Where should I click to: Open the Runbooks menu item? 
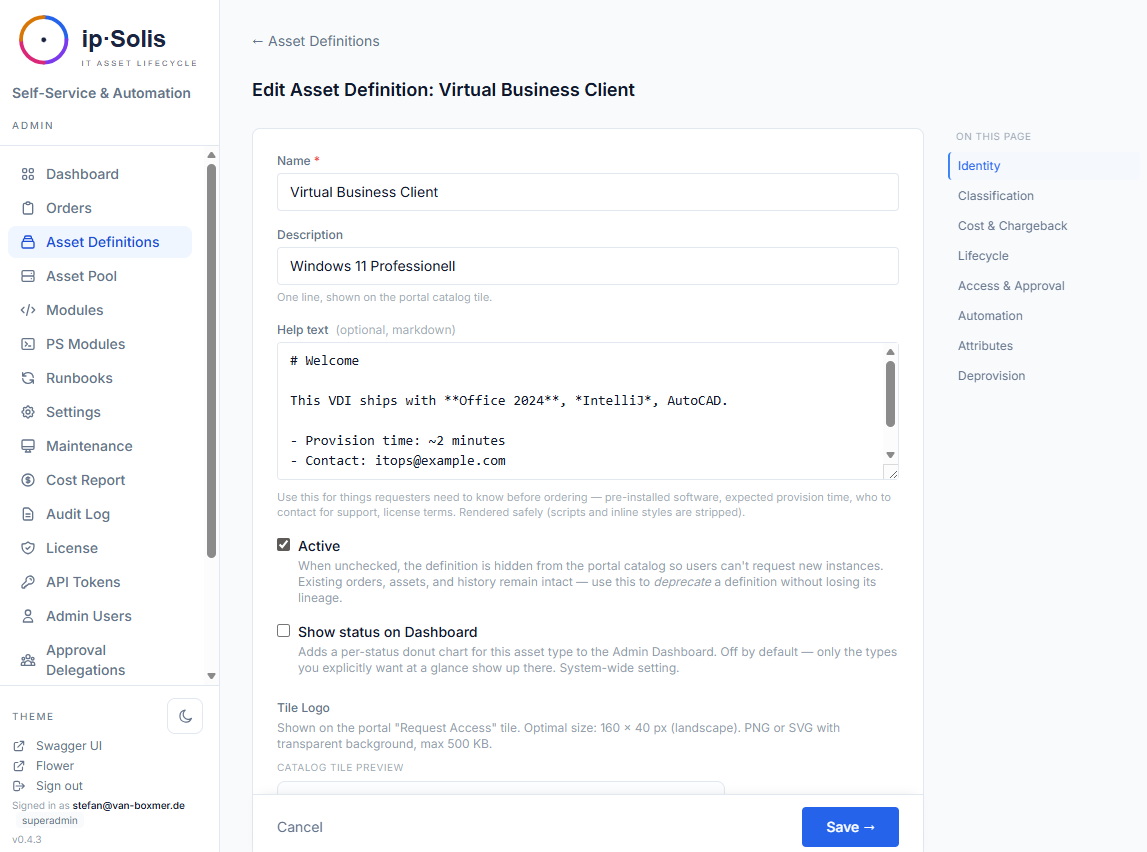coord(100,378)
